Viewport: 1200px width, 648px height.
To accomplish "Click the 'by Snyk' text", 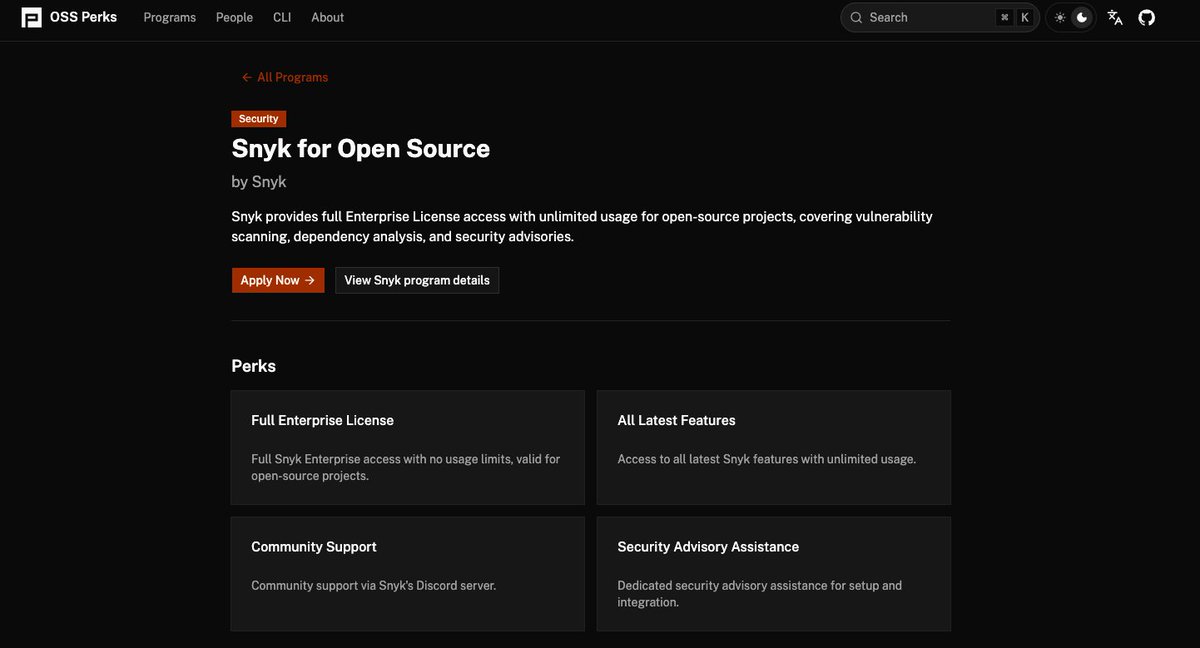I will 259,182.
